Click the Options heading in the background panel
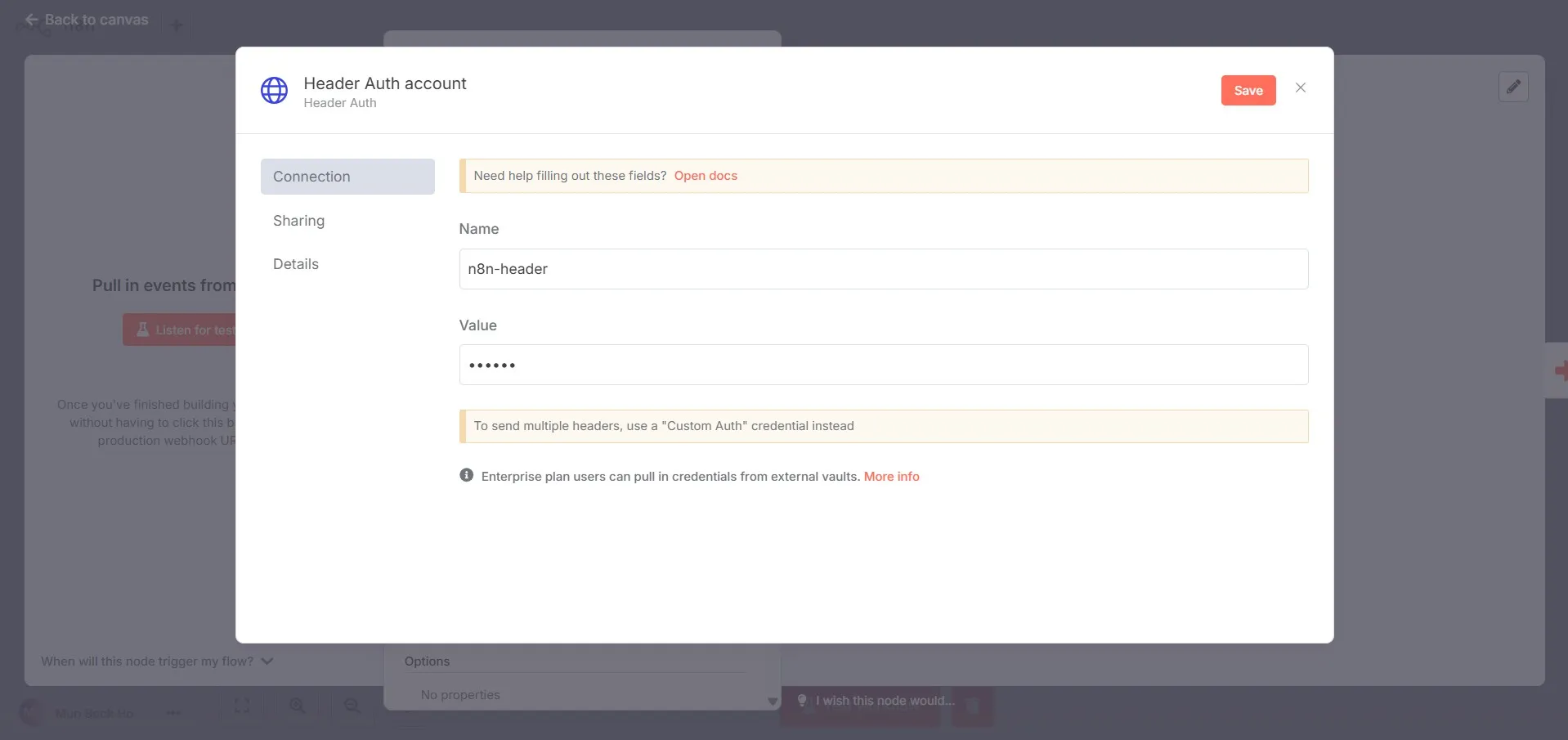The height and width of the screenshot is (740, 1568). (x=427, y=662)
